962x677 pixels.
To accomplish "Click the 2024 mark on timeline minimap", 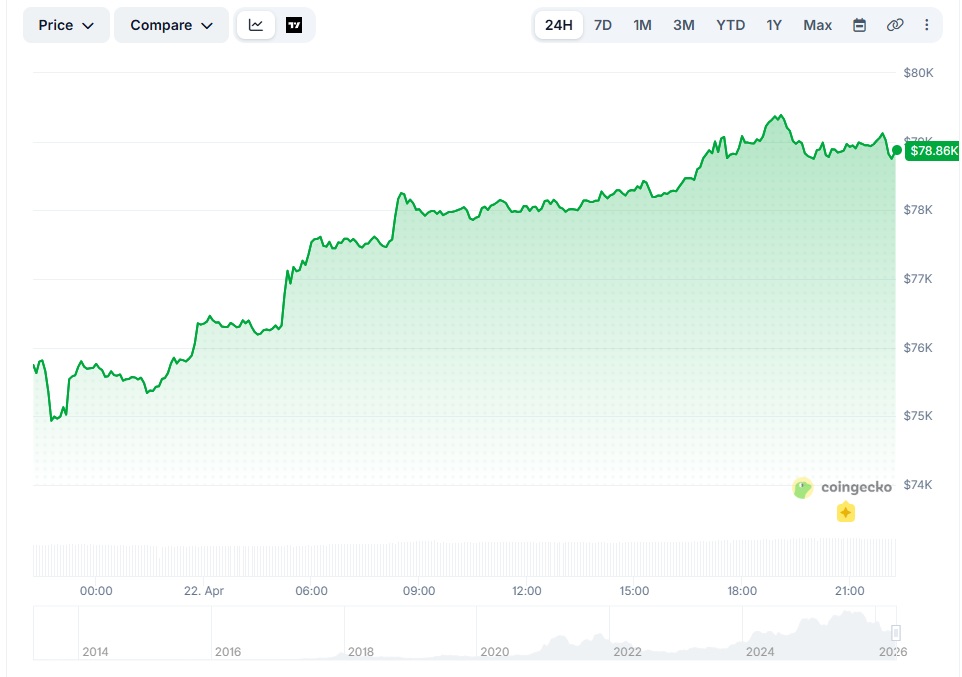I will pos(760,651).
